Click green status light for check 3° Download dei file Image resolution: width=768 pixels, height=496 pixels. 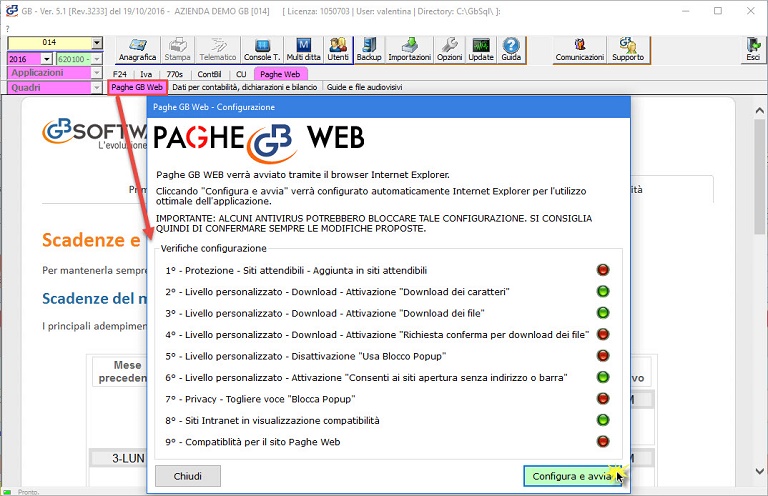(x=603, y=313)
